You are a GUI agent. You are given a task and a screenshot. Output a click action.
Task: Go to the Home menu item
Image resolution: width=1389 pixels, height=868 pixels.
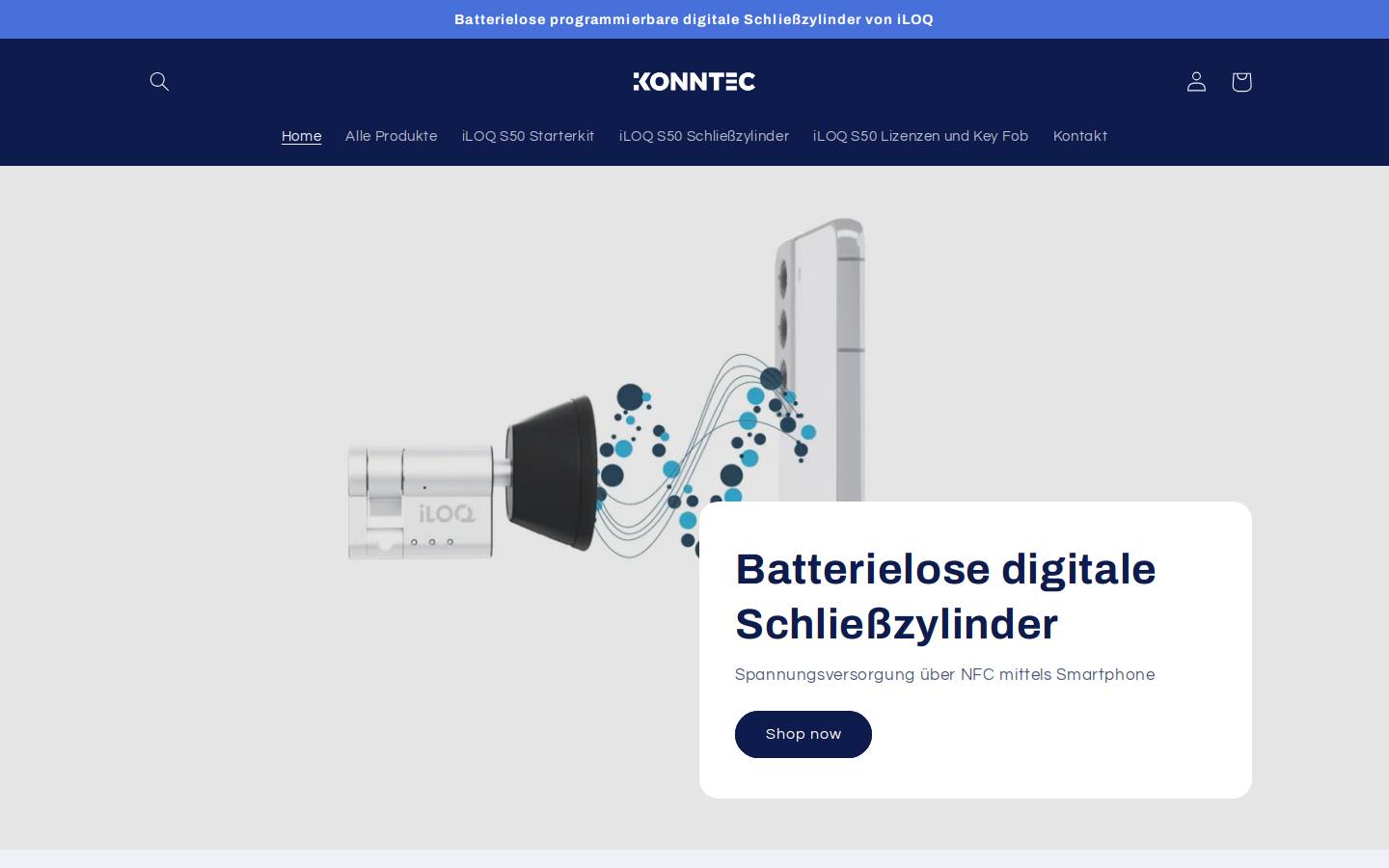tap(301, 136)
